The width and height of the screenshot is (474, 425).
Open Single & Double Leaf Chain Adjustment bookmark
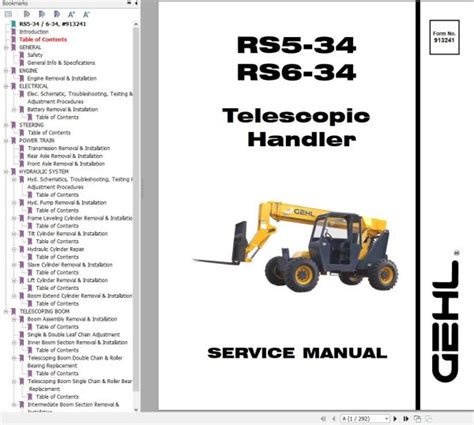[x=74, y=334]
